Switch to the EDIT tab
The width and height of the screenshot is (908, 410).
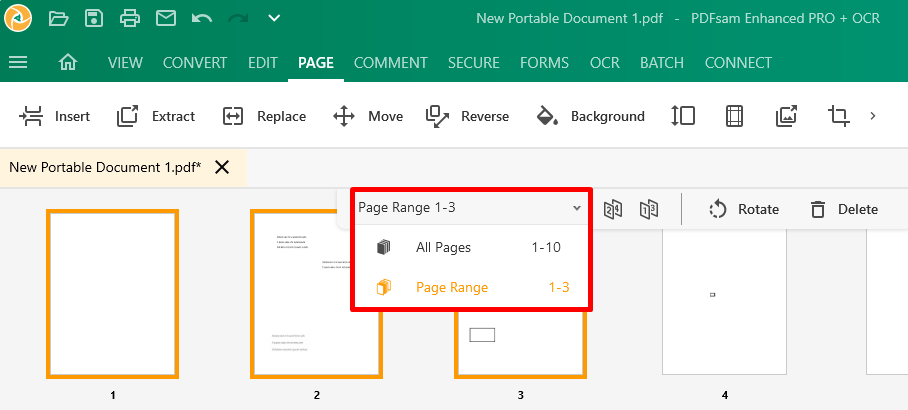(x=263, y=63)
